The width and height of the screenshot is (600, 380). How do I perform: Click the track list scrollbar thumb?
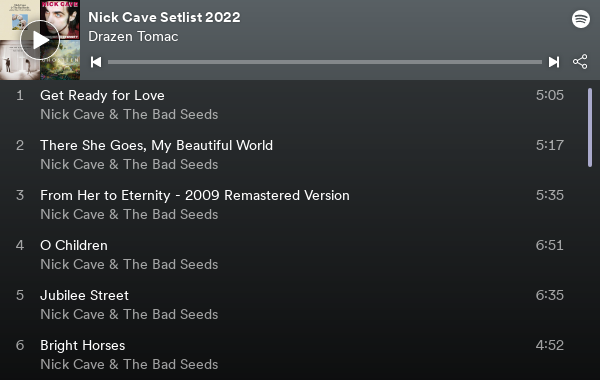[x=590, y=127]
